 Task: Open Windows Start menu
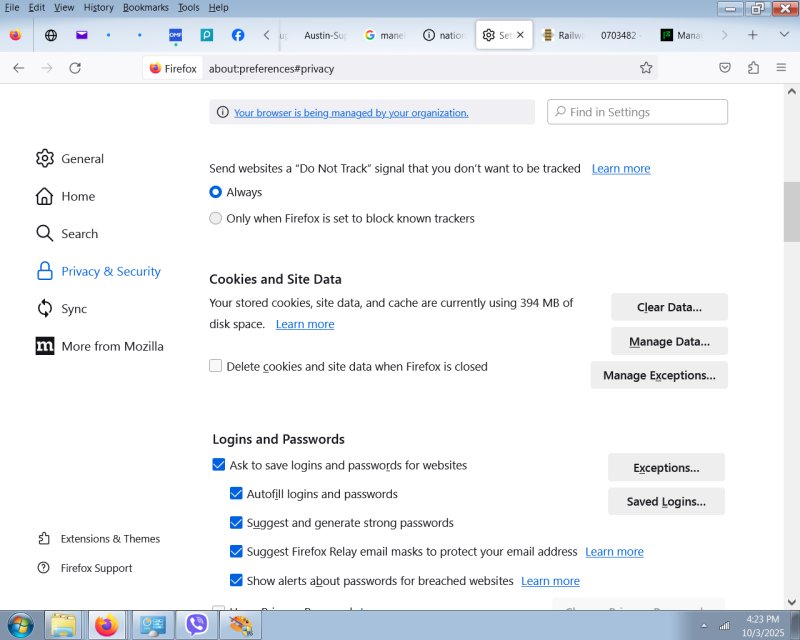(21, 625)
